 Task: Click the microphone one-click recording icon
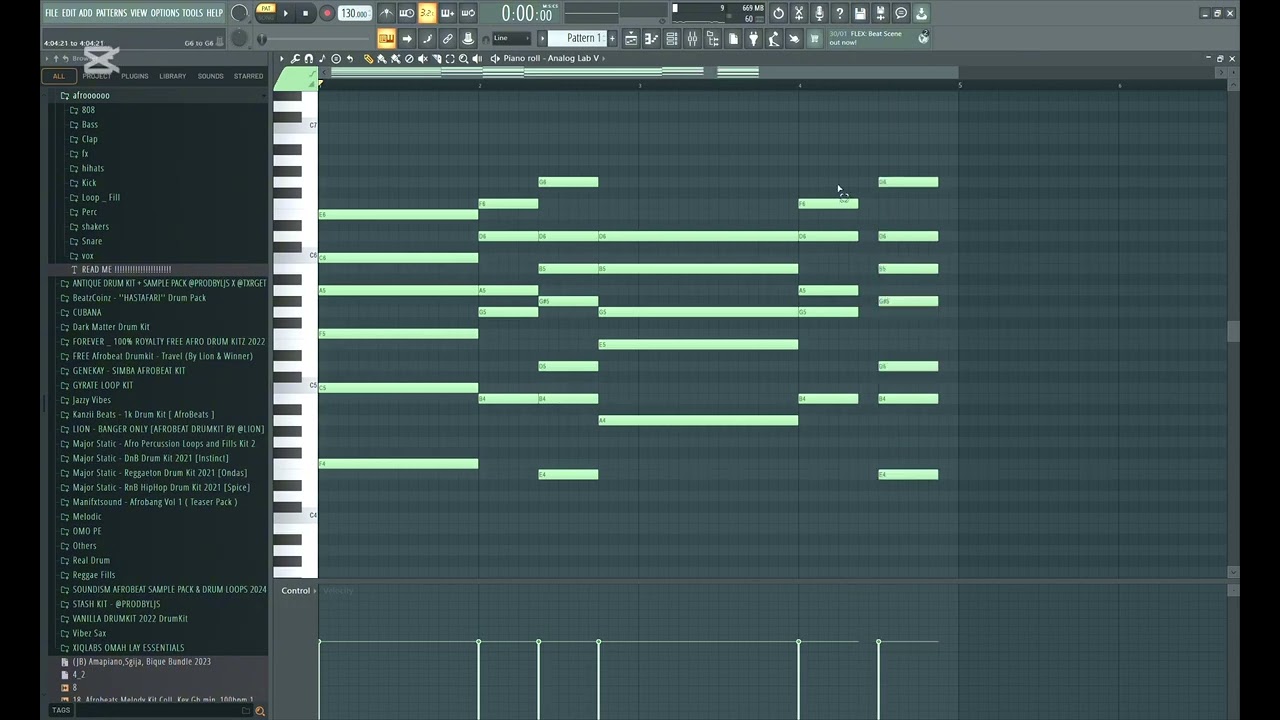click(819, 13)
